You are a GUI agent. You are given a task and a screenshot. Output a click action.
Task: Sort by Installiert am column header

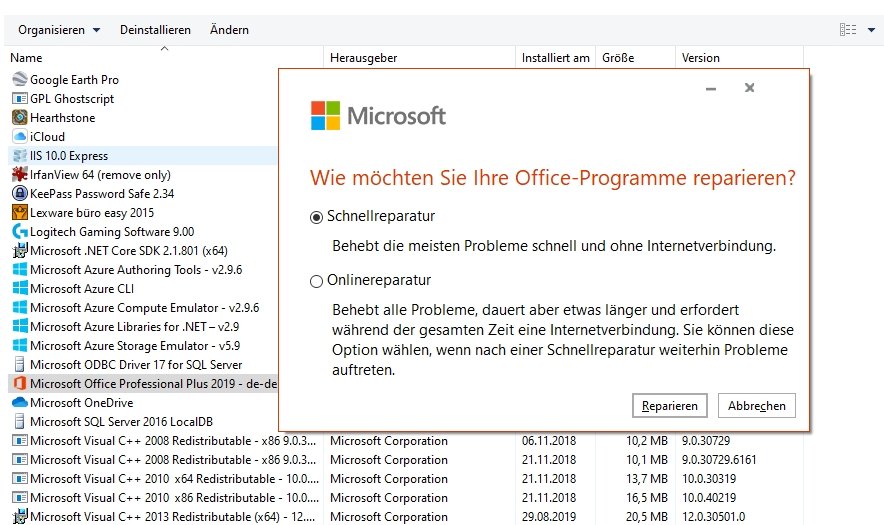point(555,58)
